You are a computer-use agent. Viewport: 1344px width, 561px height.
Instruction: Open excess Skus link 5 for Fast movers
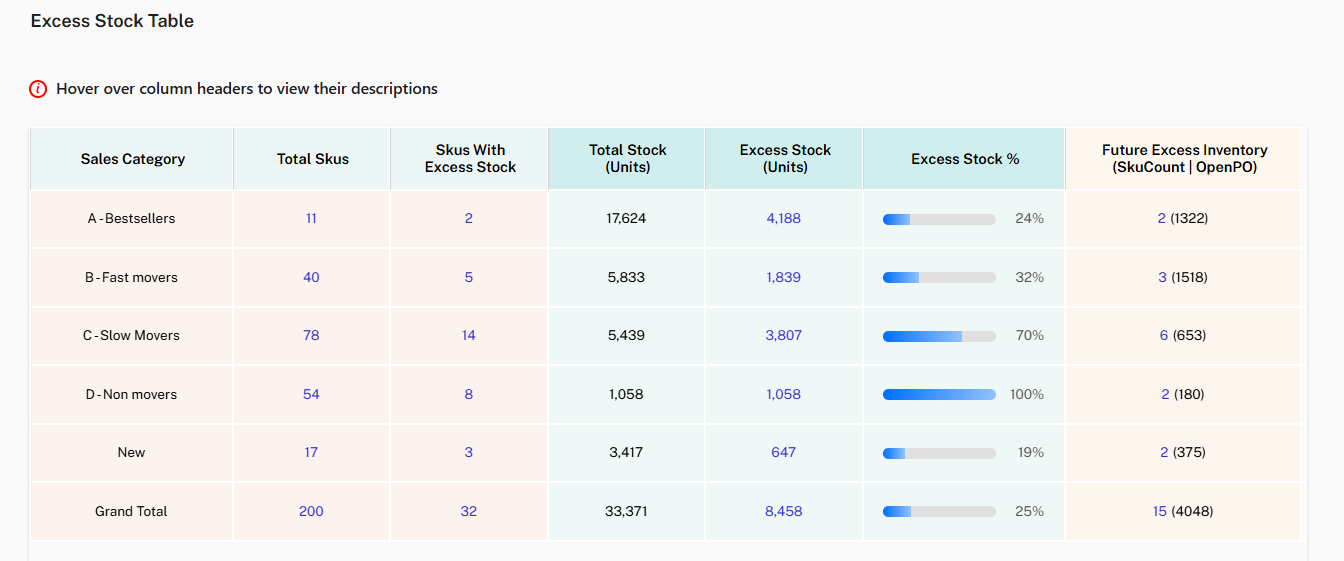click(x=469, y=277)
